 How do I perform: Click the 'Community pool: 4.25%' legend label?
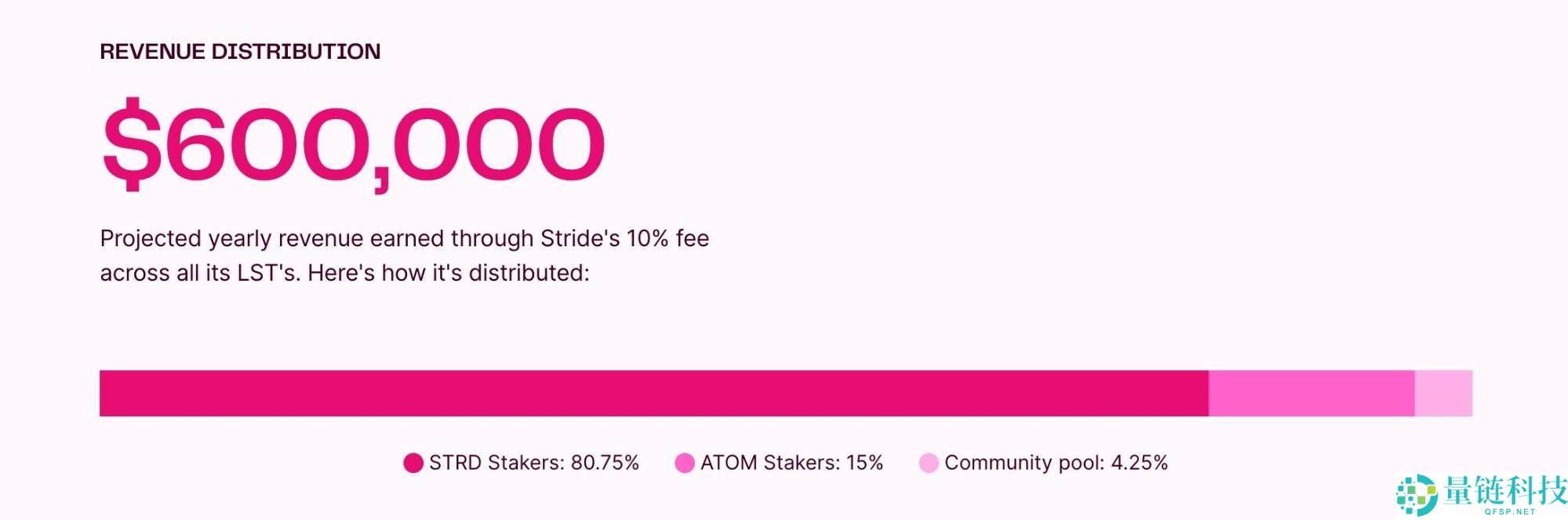click(1056, 463)
